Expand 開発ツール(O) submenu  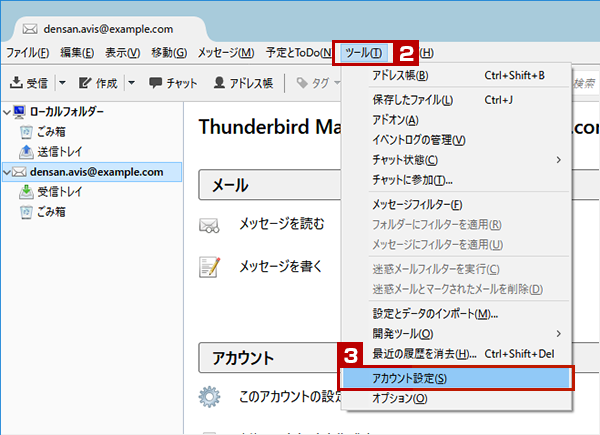pyautogui.click(x=456, y=334)
